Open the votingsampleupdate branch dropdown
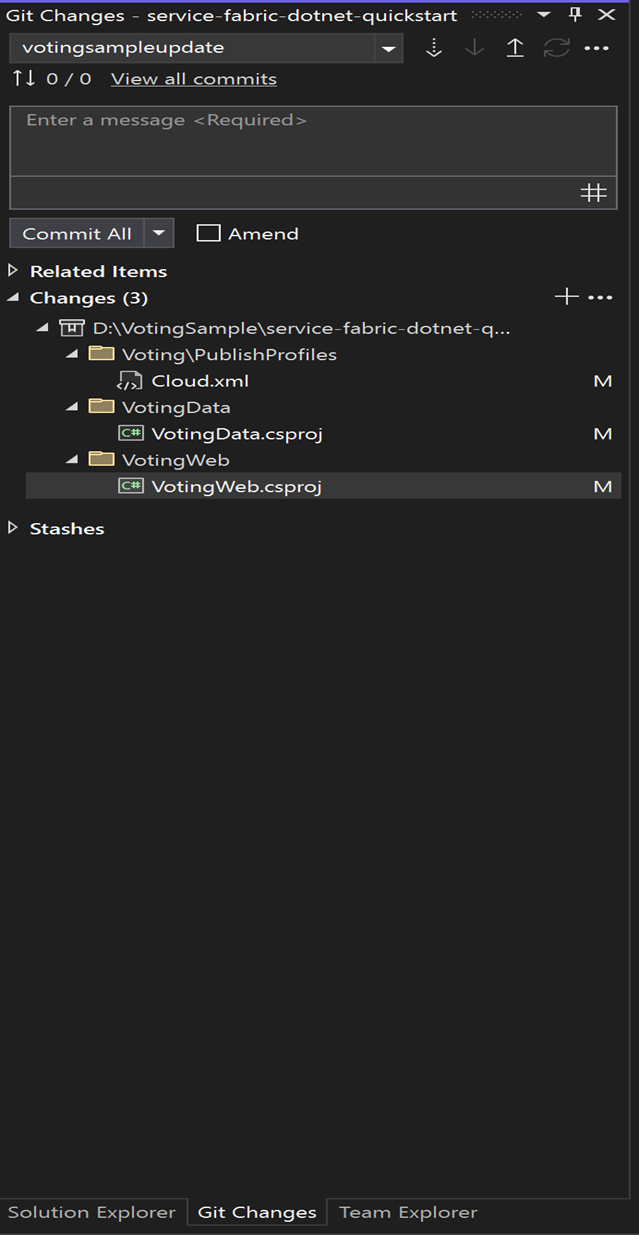 [388, 47]
